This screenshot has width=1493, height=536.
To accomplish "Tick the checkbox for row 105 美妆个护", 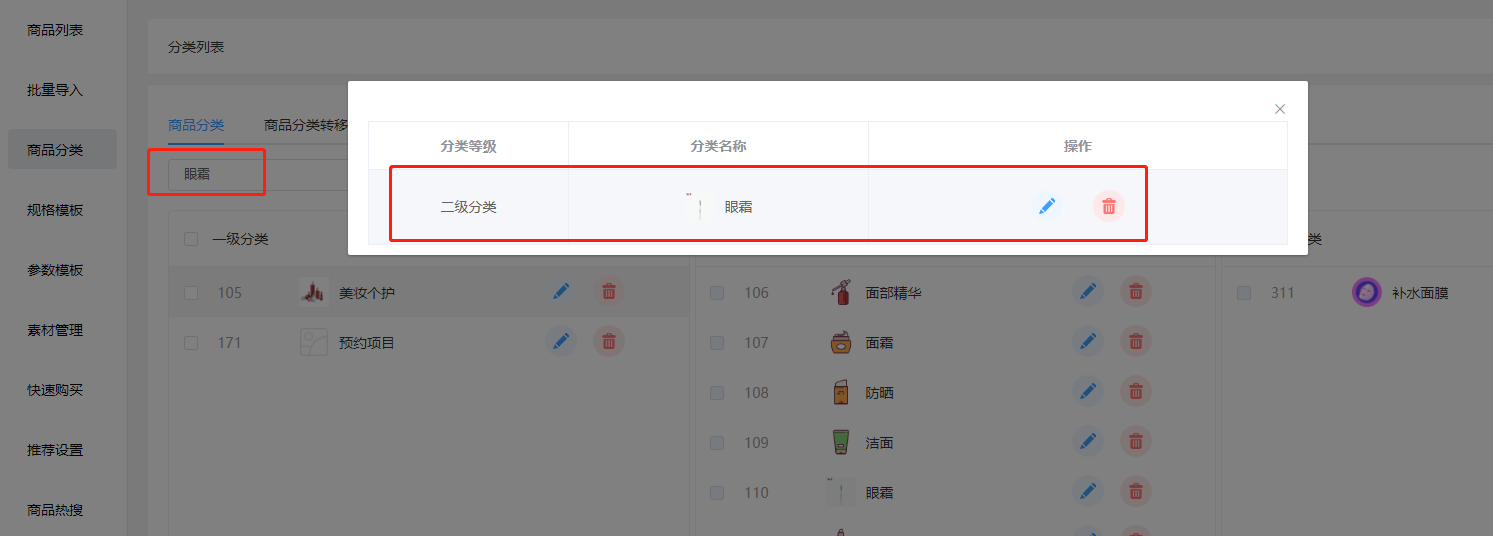I will click(191, 293).
